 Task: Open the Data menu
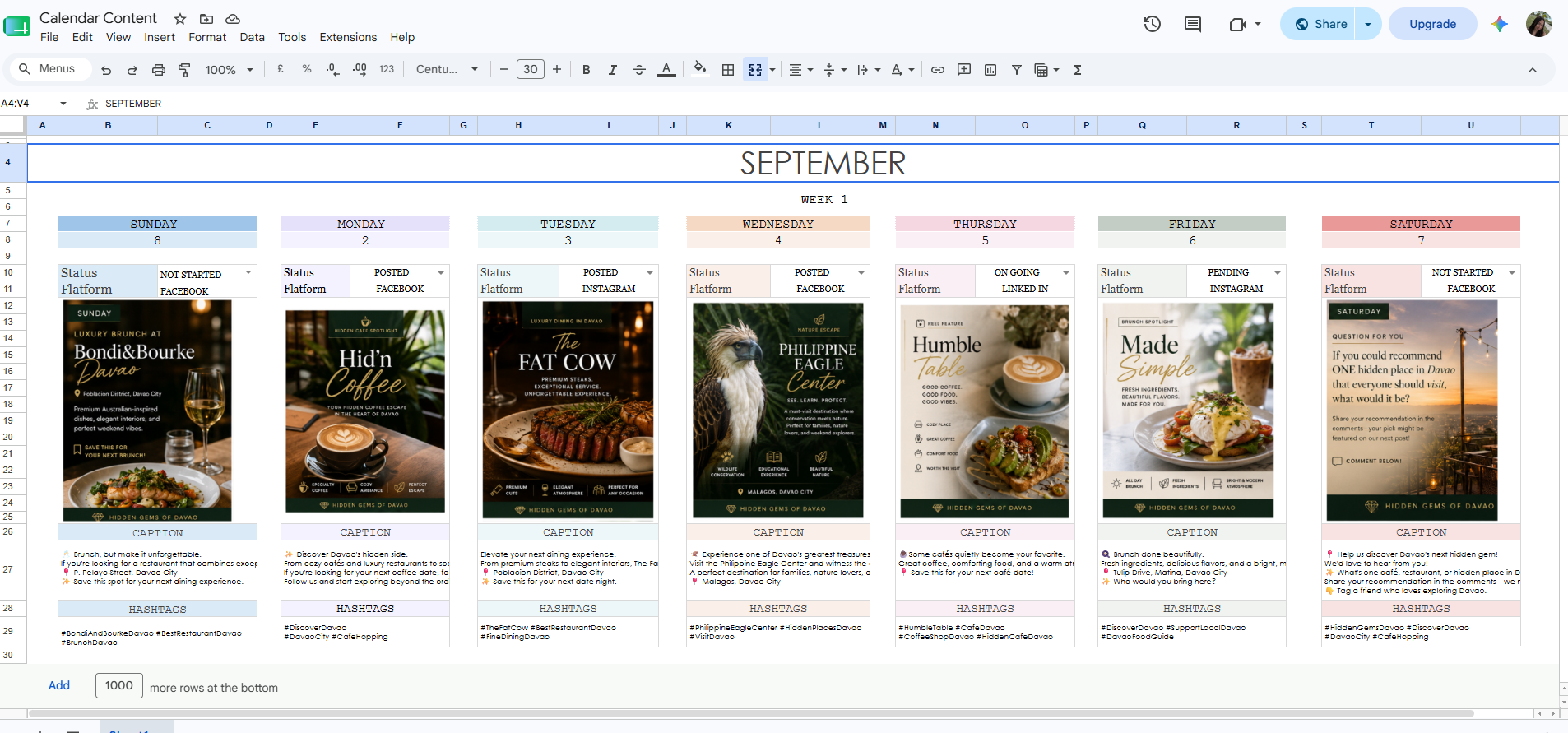coord(253,37)
